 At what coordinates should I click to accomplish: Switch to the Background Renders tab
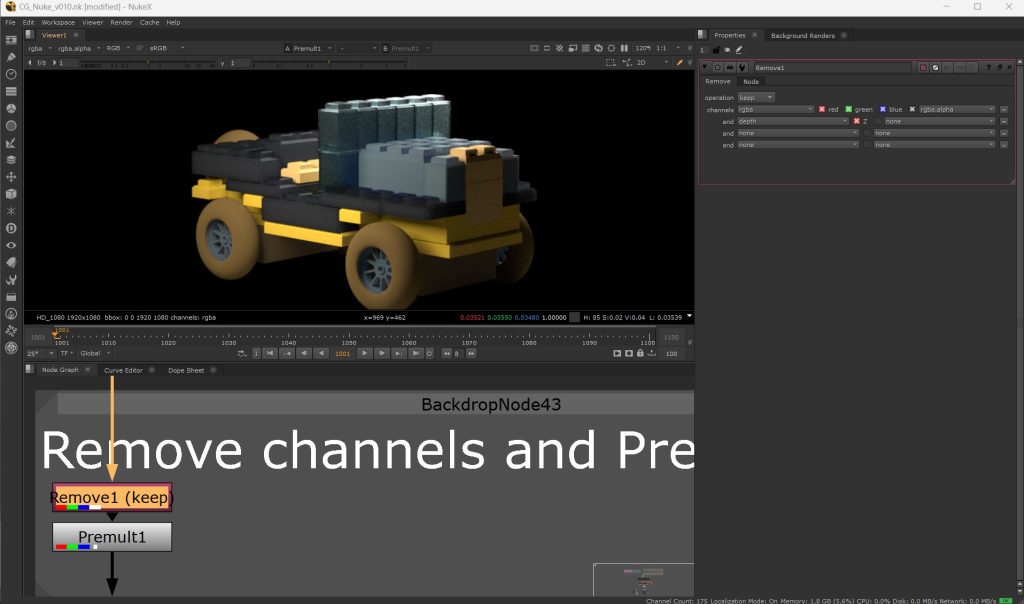(803, 35)
